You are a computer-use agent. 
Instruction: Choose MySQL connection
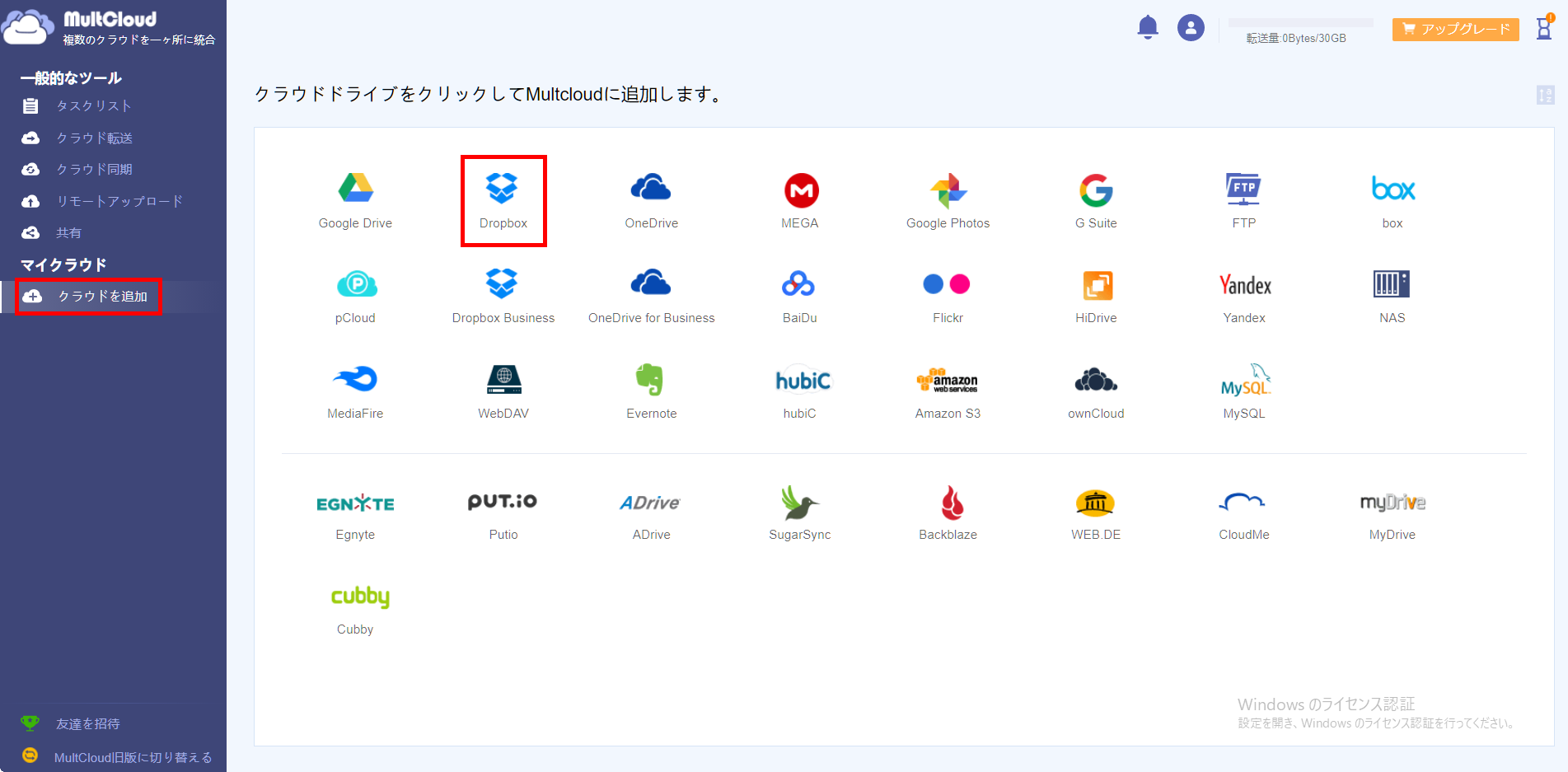(1245, 391)
